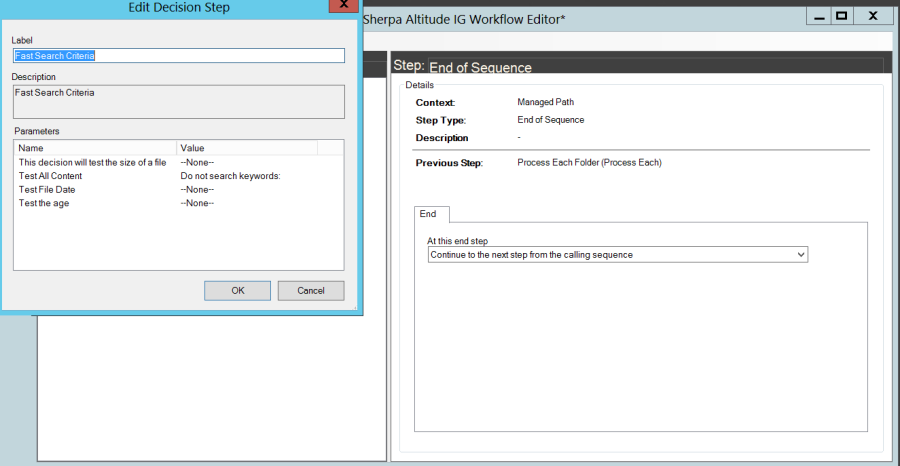The image size is (900, 466).
Task: Click the --None-- value for Test File Date
Action: tap(197, 190)
